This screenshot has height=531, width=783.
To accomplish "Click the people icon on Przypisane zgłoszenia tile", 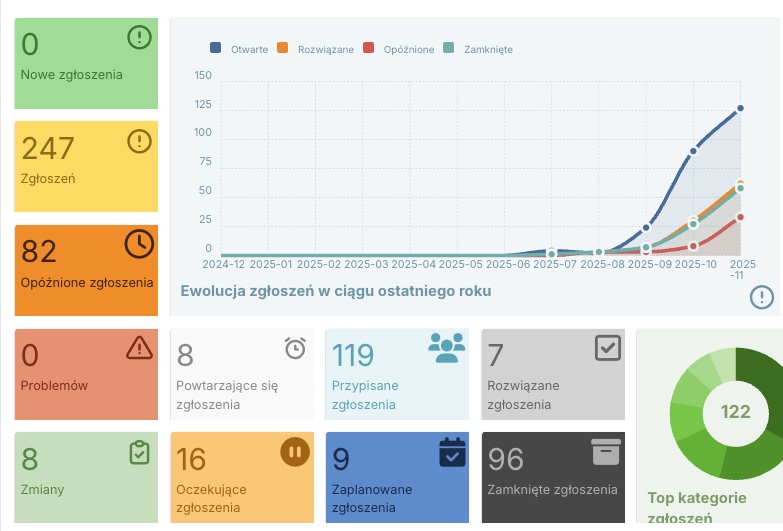I will click(x=447, y=346).
